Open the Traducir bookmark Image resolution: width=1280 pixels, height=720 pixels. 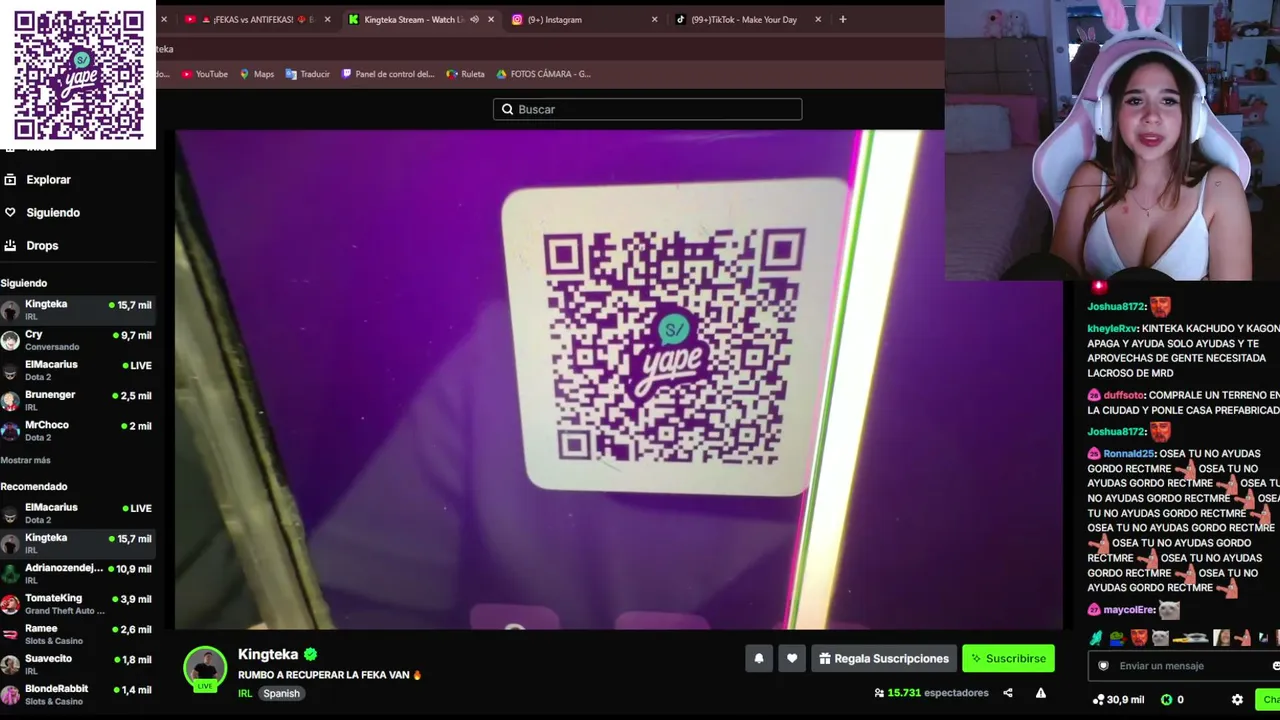(x=308, y=74)
